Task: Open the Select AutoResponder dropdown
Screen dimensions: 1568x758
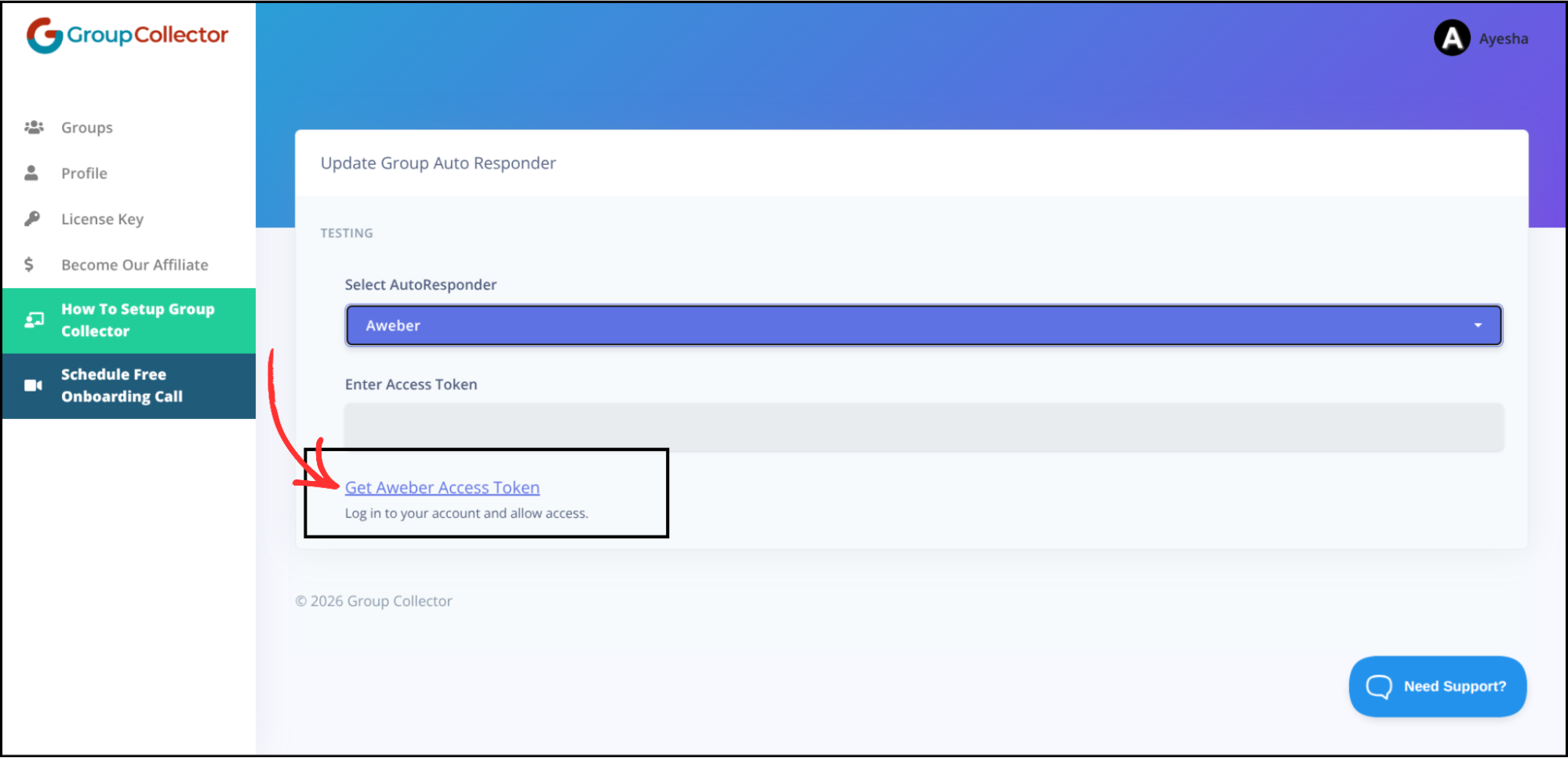Action: [x=923, y=325]
